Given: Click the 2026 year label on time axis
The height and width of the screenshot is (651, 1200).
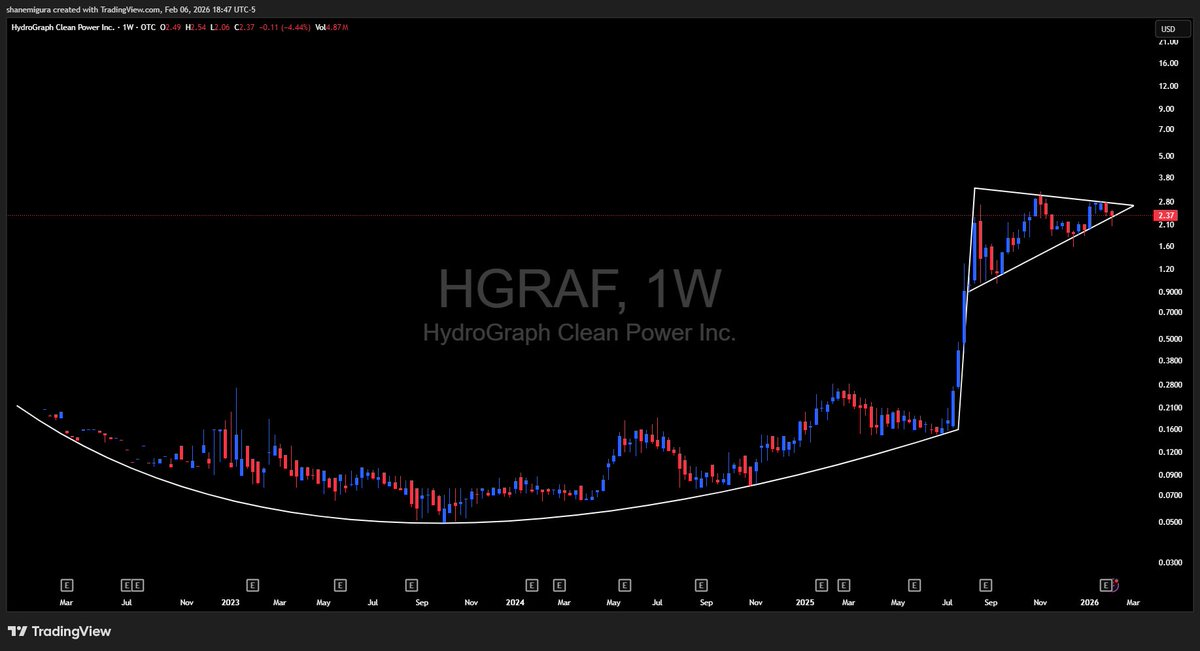Looking at the screenshot, I should click(1090, 603).
